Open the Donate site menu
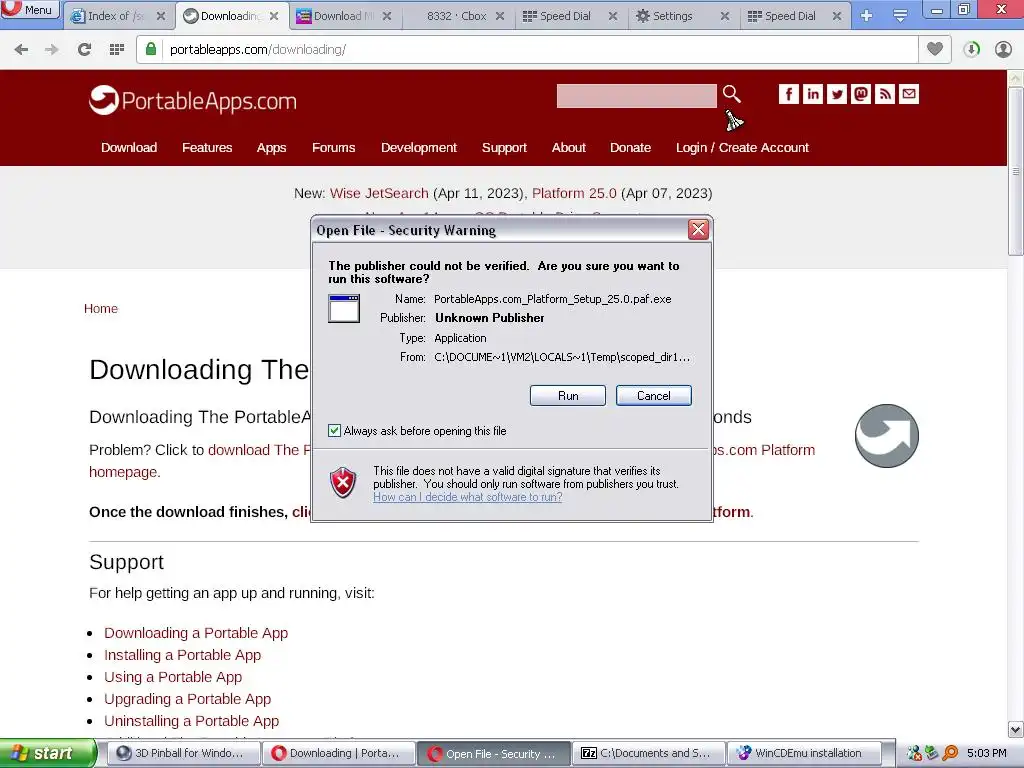 point(630,148)
